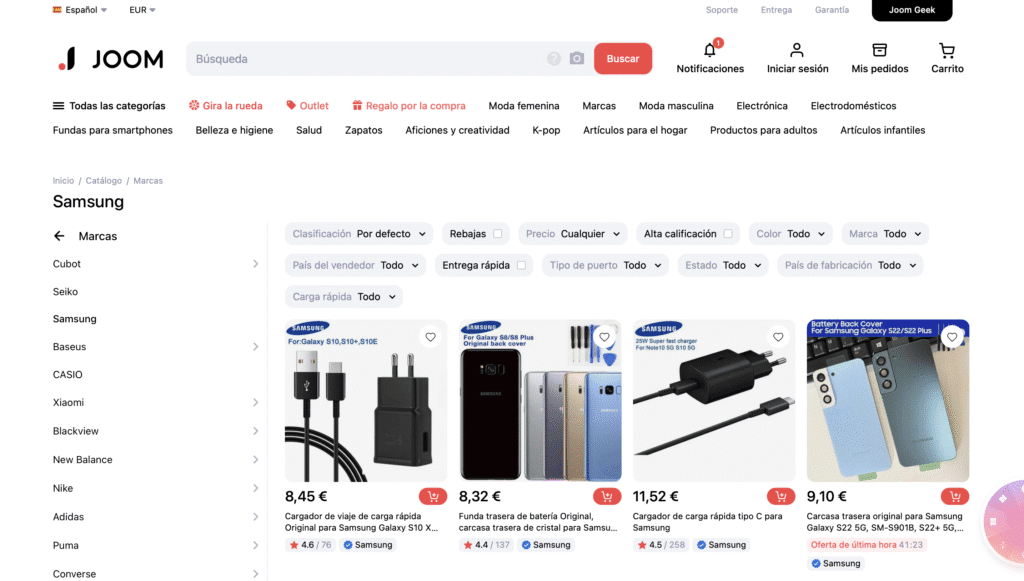Add the 8,45 € charger to cart
Screen dimensions: 1024x581
click(433, 497)
